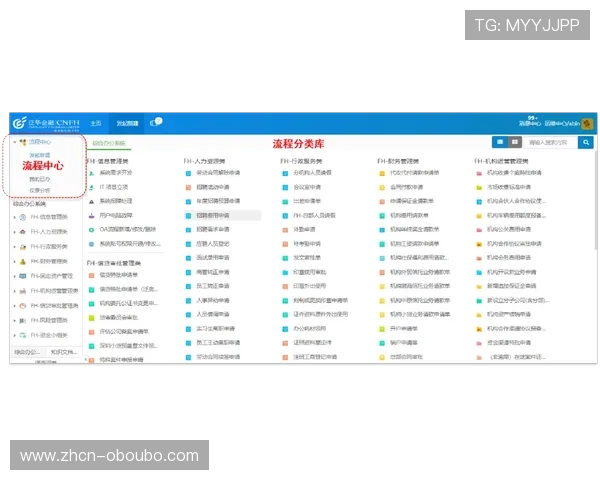
Task: Switch to grid view toggle
Action: click(x=515, y=142)
